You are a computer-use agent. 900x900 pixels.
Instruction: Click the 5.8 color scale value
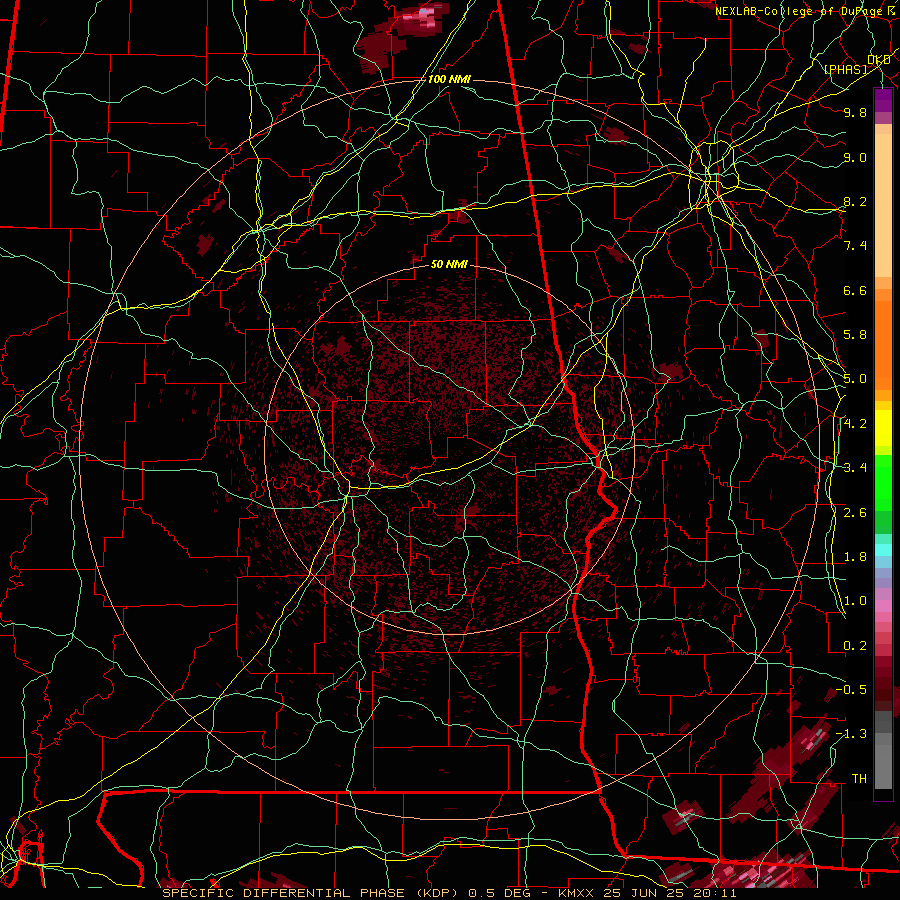[x=855, y=335]
